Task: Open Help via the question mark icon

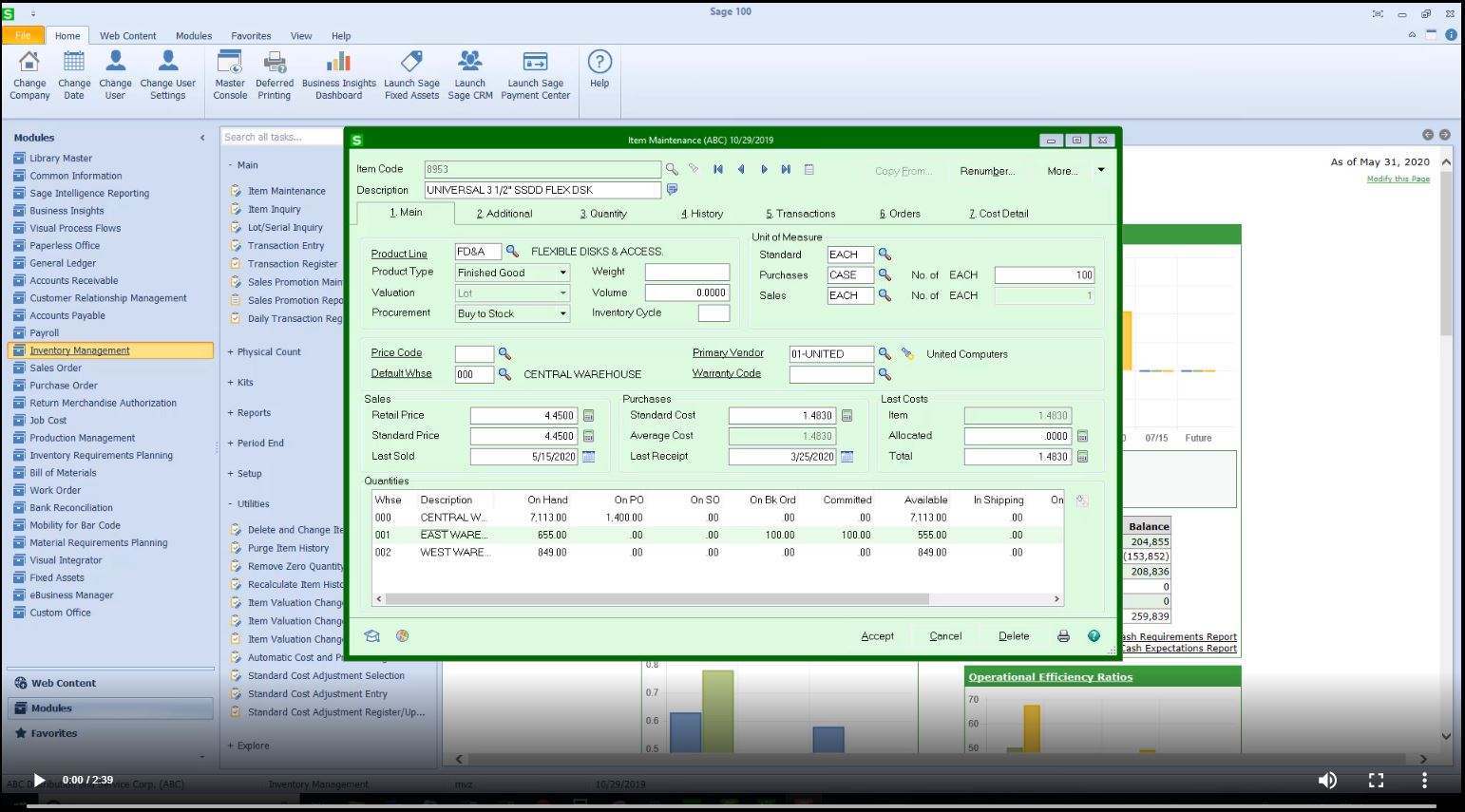Action: (1094, 635)
